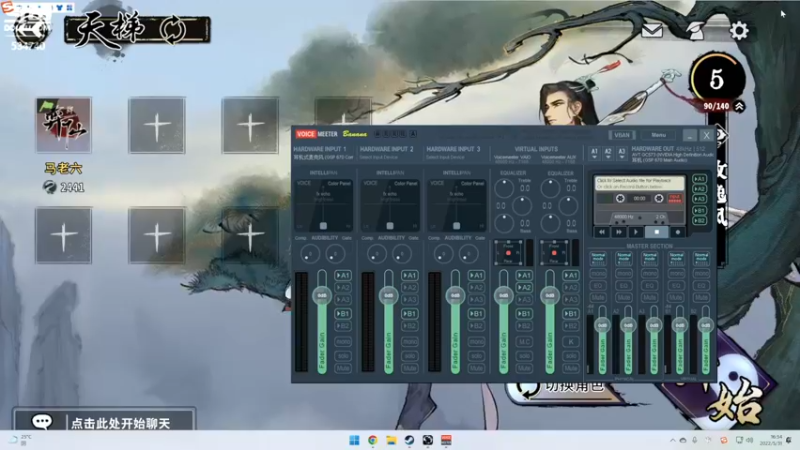Toggle B1 routing on Voicemeeter AUX input
Image resolution: width=800 pixels, height=450 pixels.
[570, 314]
